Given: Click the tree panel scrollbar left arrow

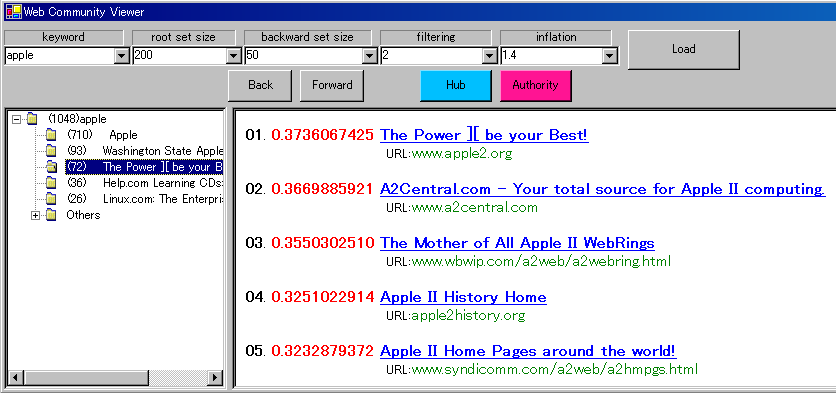Looking at the screenshot, I should pos(16,378).
